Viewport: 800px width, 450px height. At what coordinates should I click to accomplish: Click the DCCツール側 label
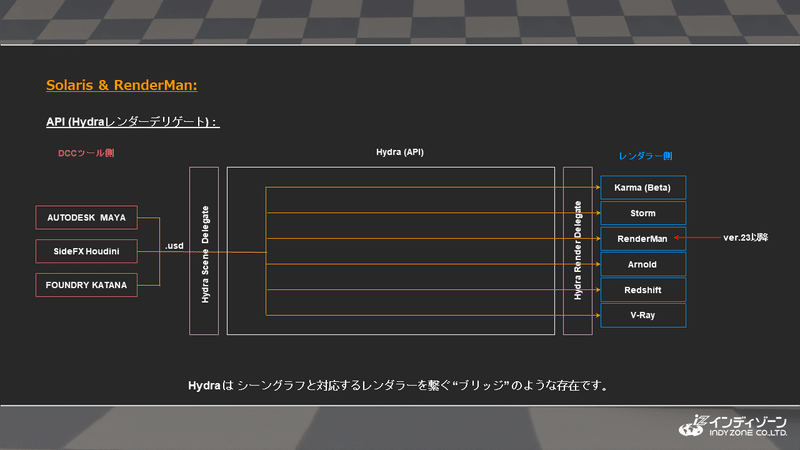[x=86, y=153]
